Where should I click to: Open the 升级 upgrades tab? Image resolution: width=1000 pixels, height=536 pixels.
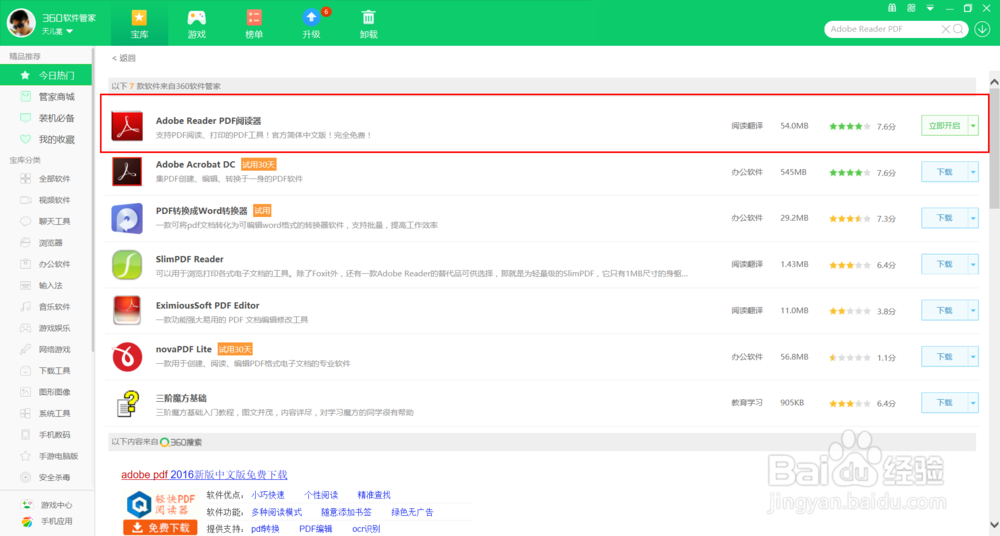(x=311, y=24)
